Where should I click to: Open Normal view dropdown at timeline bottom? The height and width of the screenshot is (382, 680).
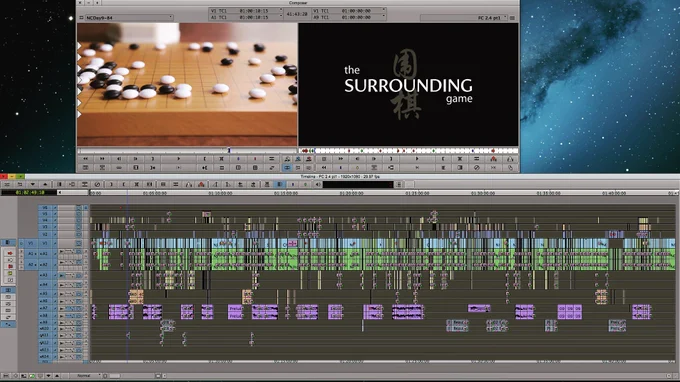point(84,375)
